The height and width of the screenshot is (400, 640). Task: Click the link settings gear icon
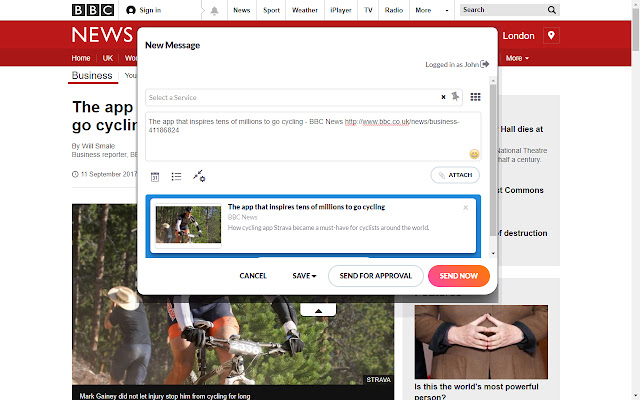point(199,176)
